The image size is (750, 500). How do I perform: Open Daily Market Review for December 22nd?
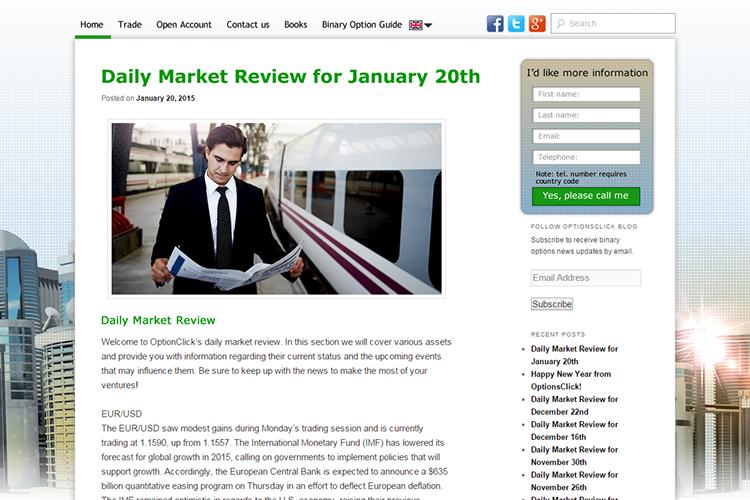point(574,405)
